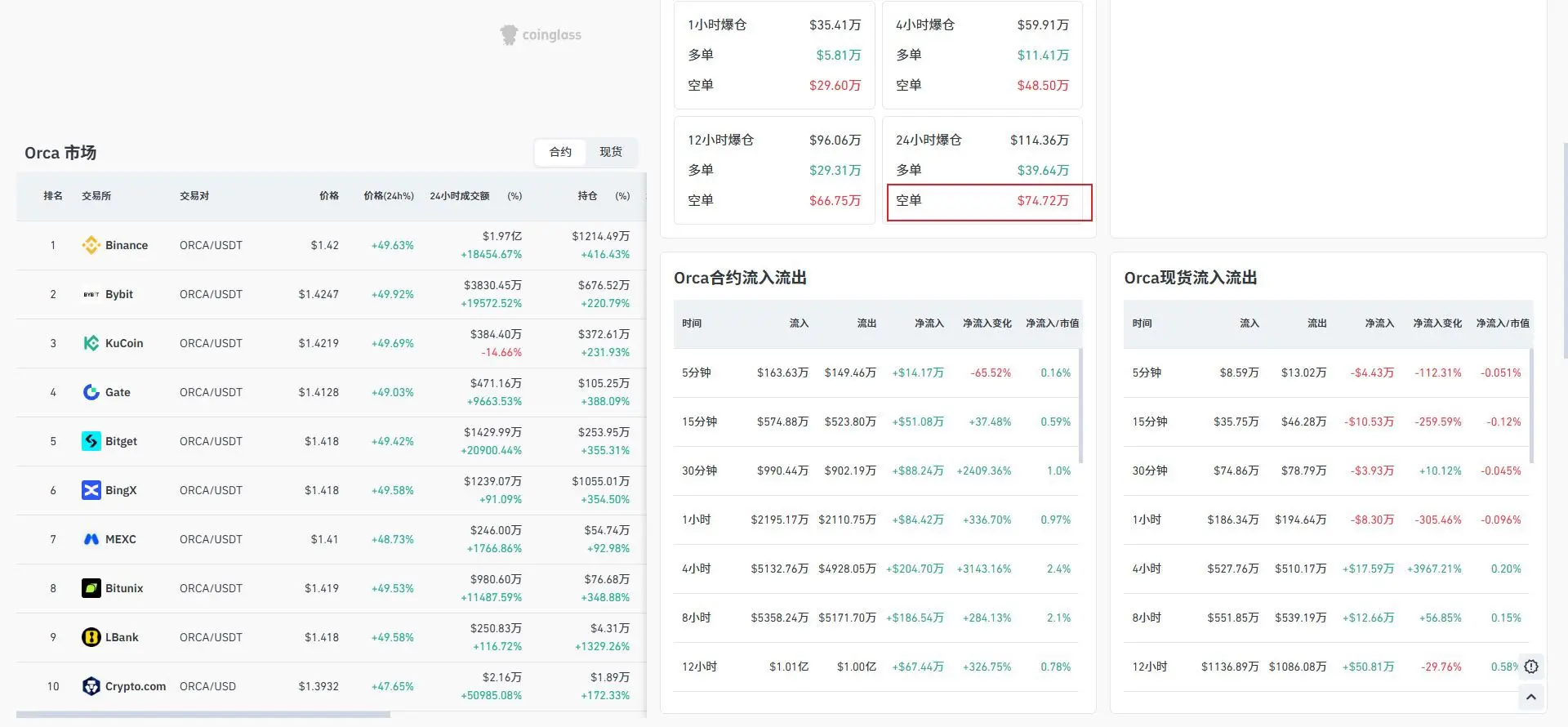The image size is (1568, 727).
Task: Click $5132.76万 inflow in 合约 4小时 row
Action: [x=780, y=569]
